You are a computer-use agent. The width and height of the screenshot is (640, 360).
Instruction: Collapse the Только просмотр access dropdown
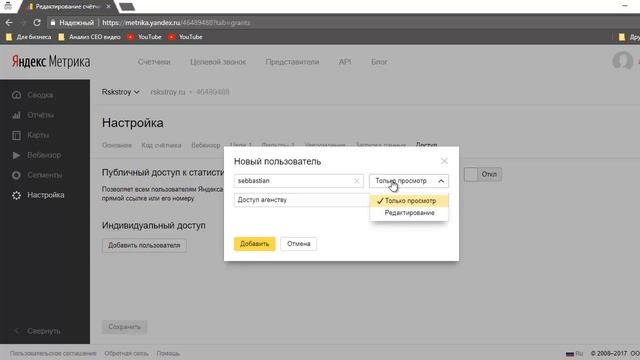tap(409, 181)
